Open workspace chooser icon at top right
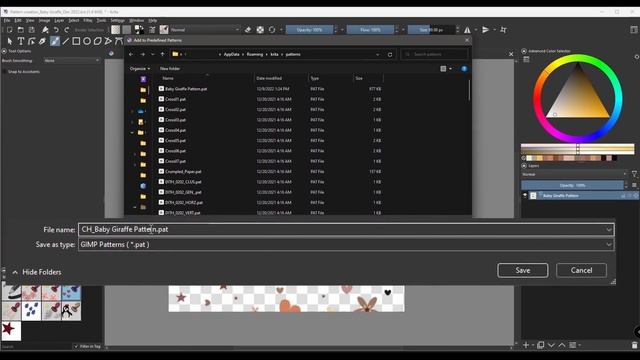 point(634,29)
